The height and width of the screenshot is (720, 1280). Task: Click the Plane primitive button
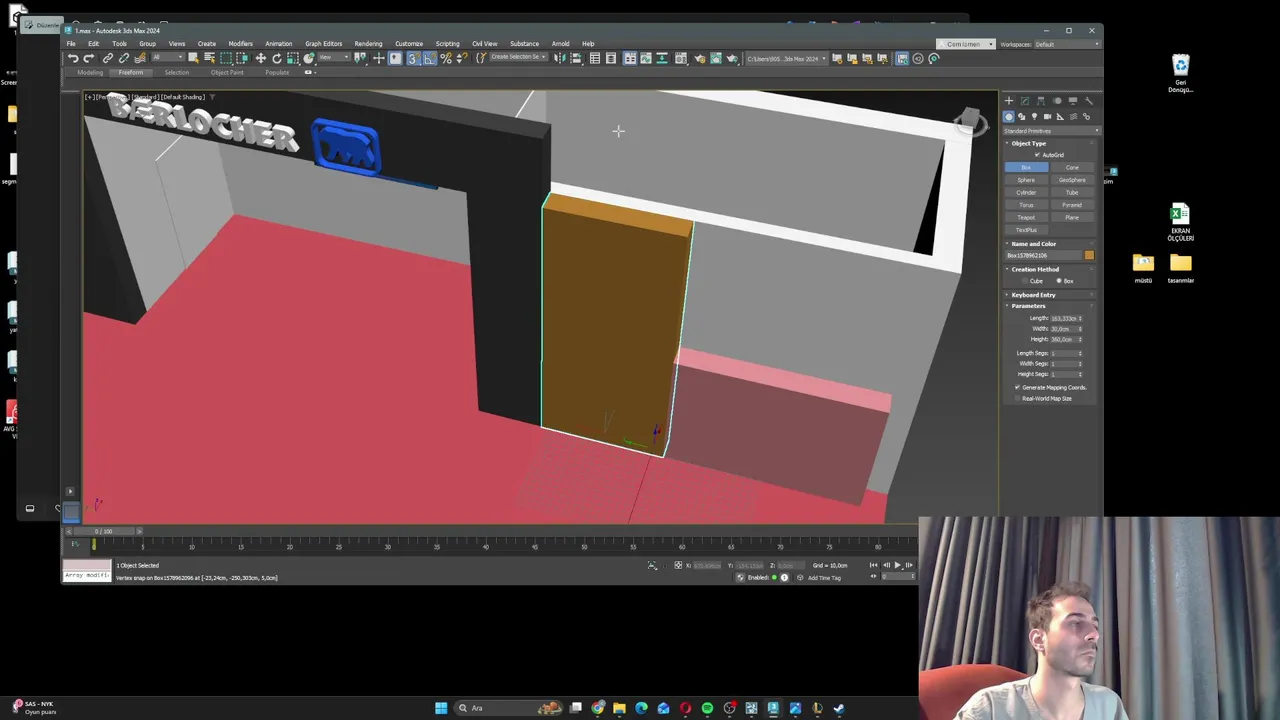(1072, 217)
